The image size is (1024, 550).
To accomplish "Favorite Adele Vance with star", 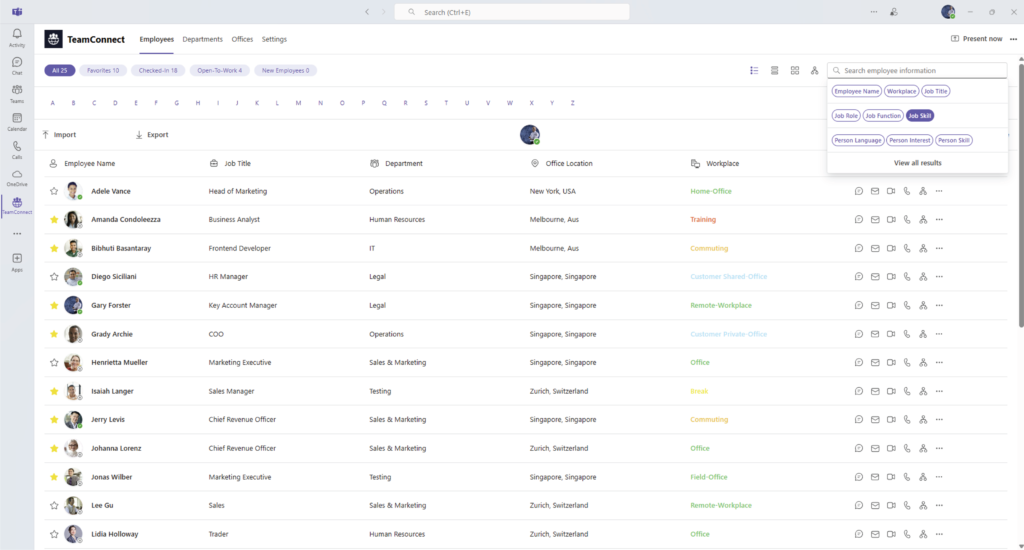I will [x=54, y=191].
